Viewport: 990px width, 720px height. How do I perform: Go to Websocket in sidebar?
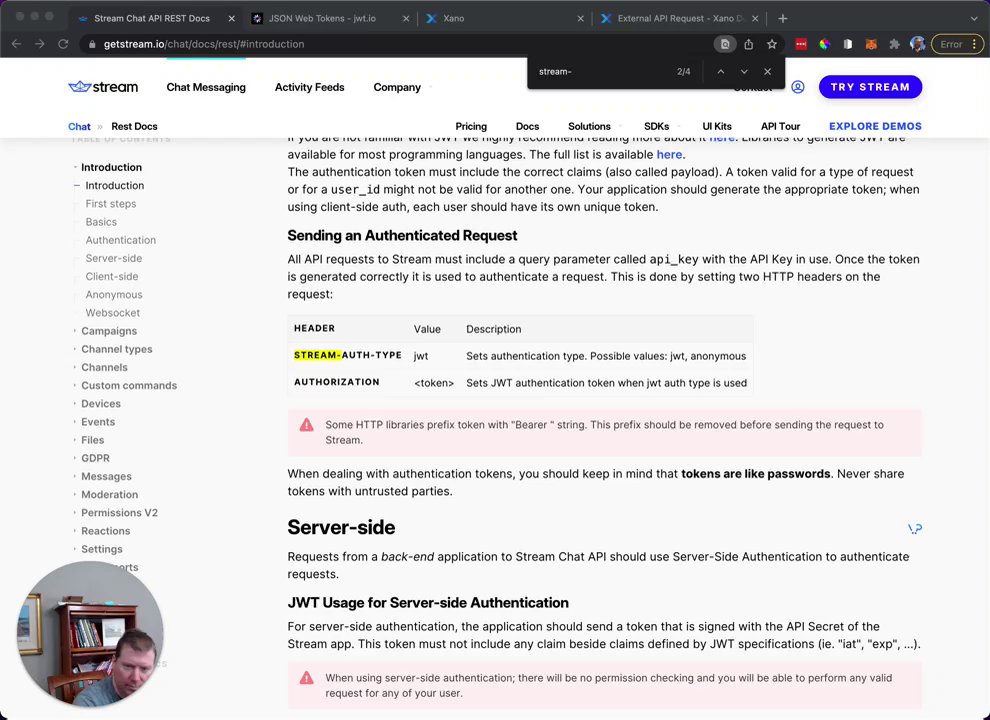(112, 313)
